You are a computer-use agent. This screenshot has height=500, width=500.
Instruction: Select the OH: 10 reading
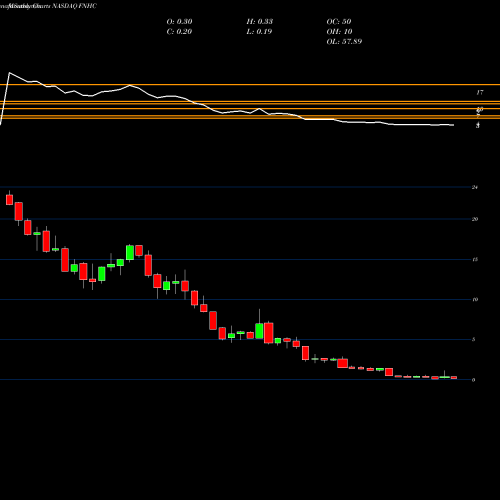click(x=339, y=32)
